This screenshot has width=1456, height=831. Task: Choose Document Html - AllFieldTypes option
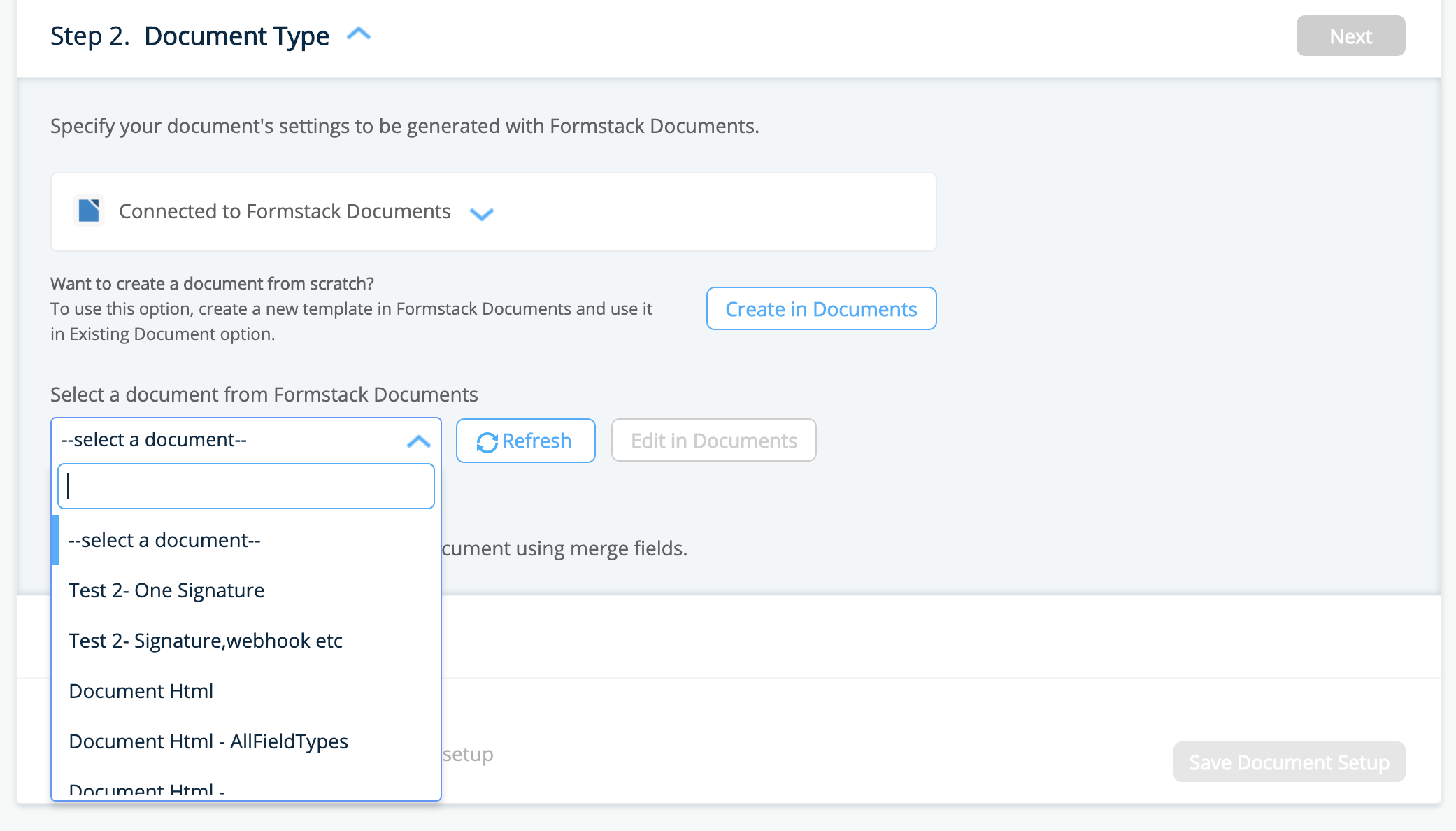click(208, 741)
